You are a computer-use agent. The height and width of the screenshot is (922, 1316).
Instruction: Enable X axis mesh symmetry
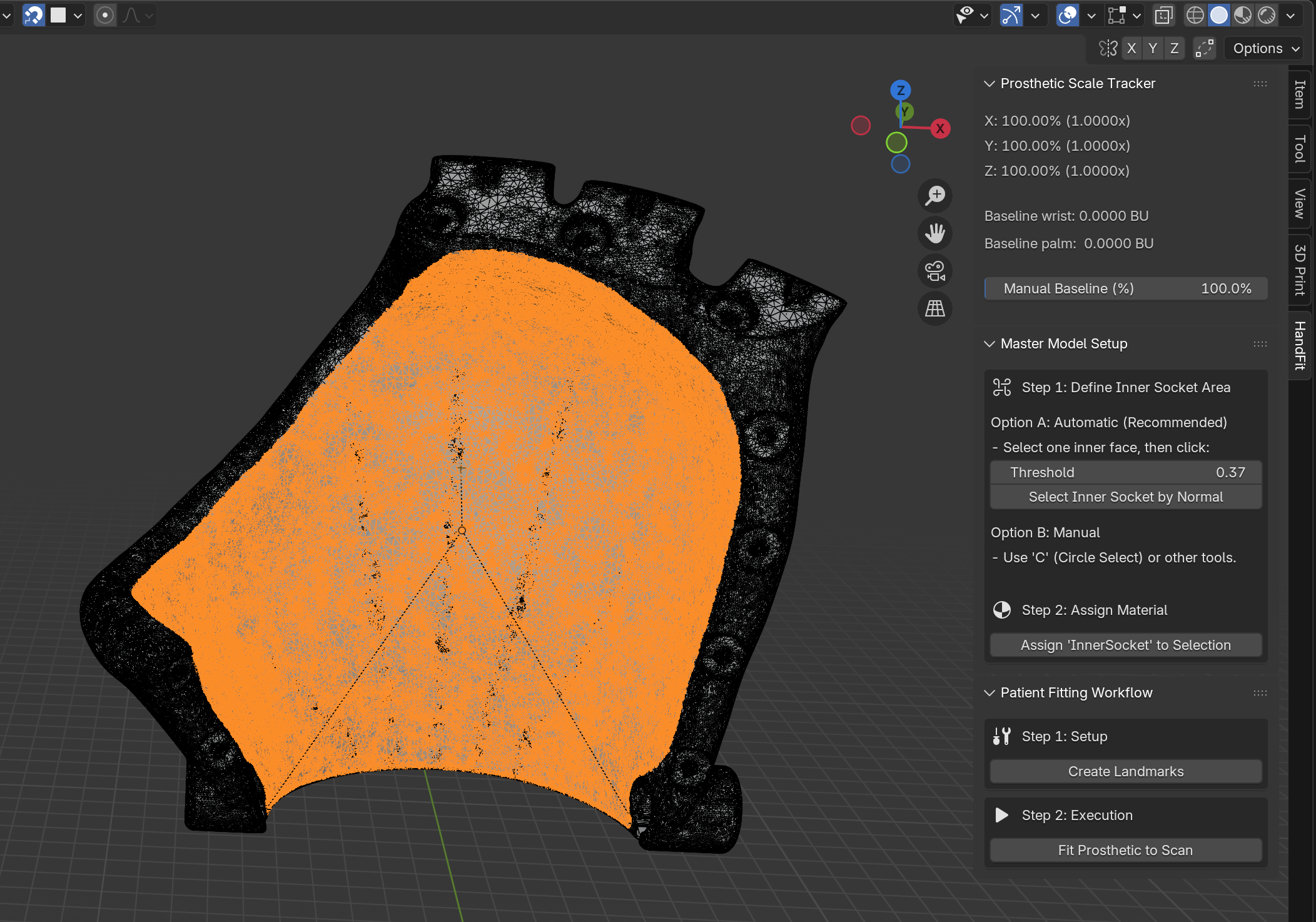(1131, 48)
